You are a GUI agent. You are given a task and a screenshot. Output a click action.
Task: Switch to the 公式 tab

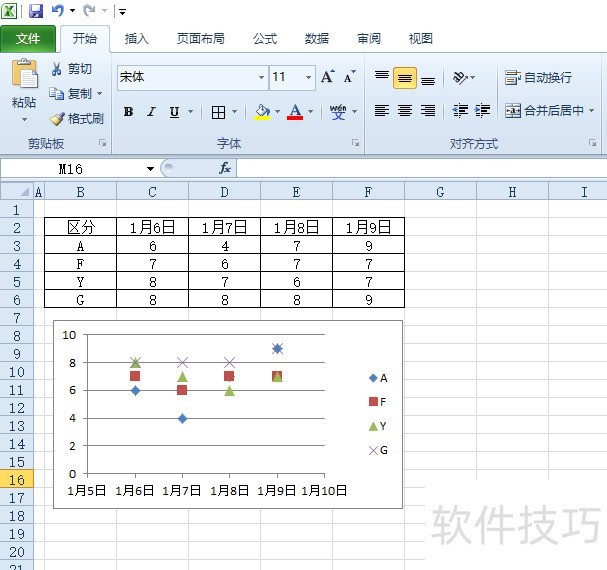click(265, 39)
